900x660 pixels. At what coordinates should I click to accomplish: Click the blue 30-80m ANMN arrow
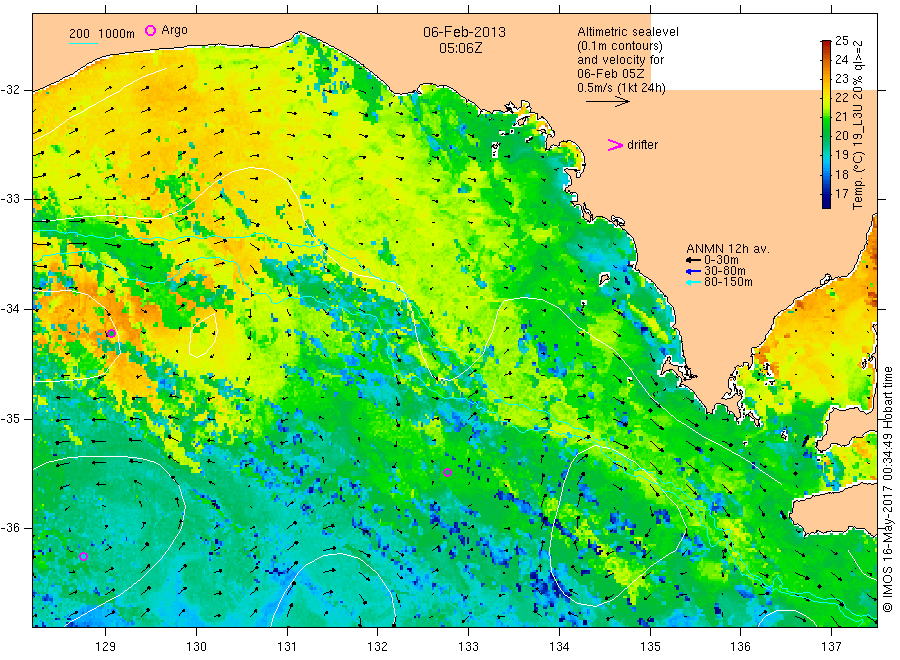[693, 271]
